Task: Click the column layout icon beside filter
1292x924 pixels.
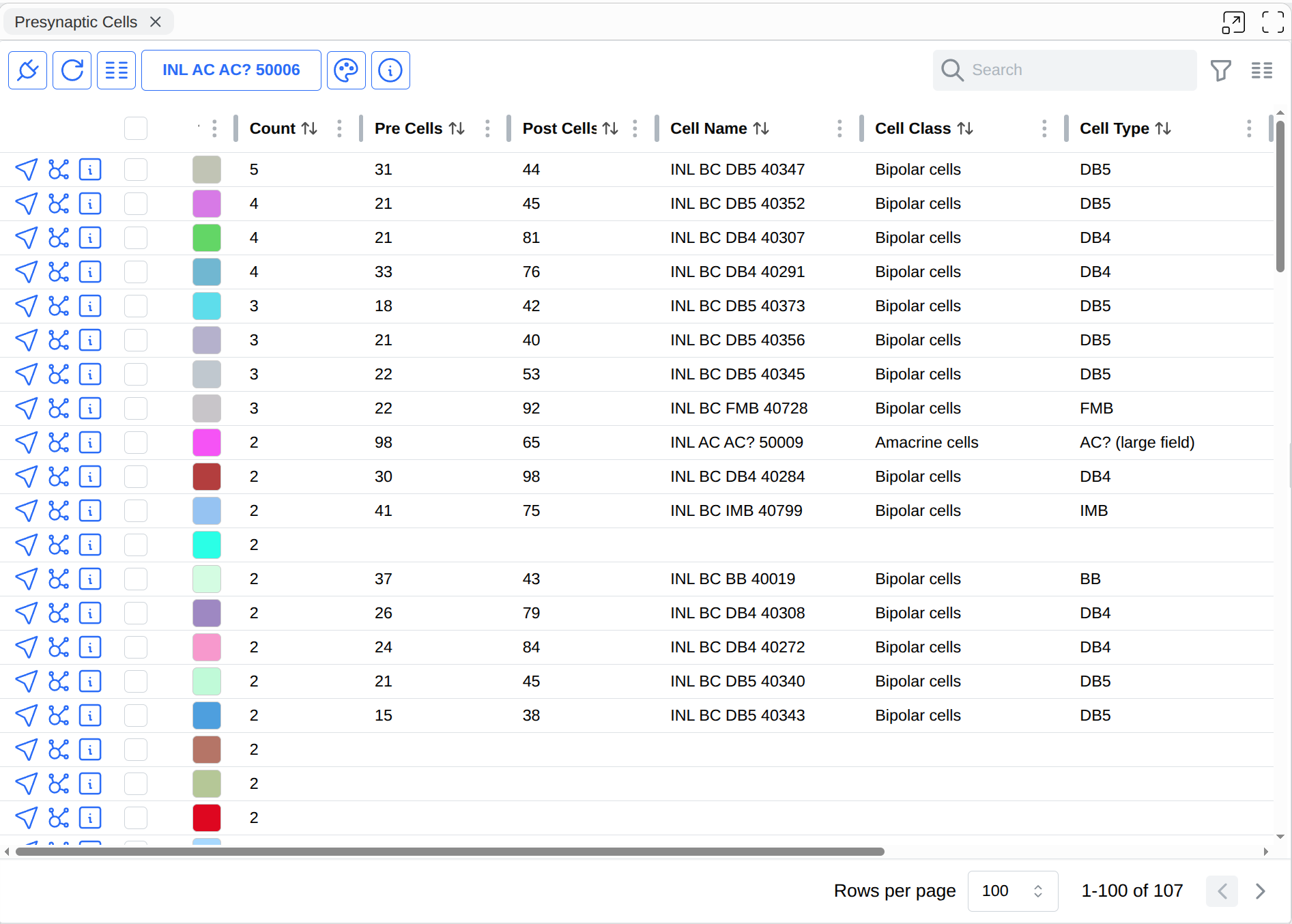Action: [x=1261, y=70]
